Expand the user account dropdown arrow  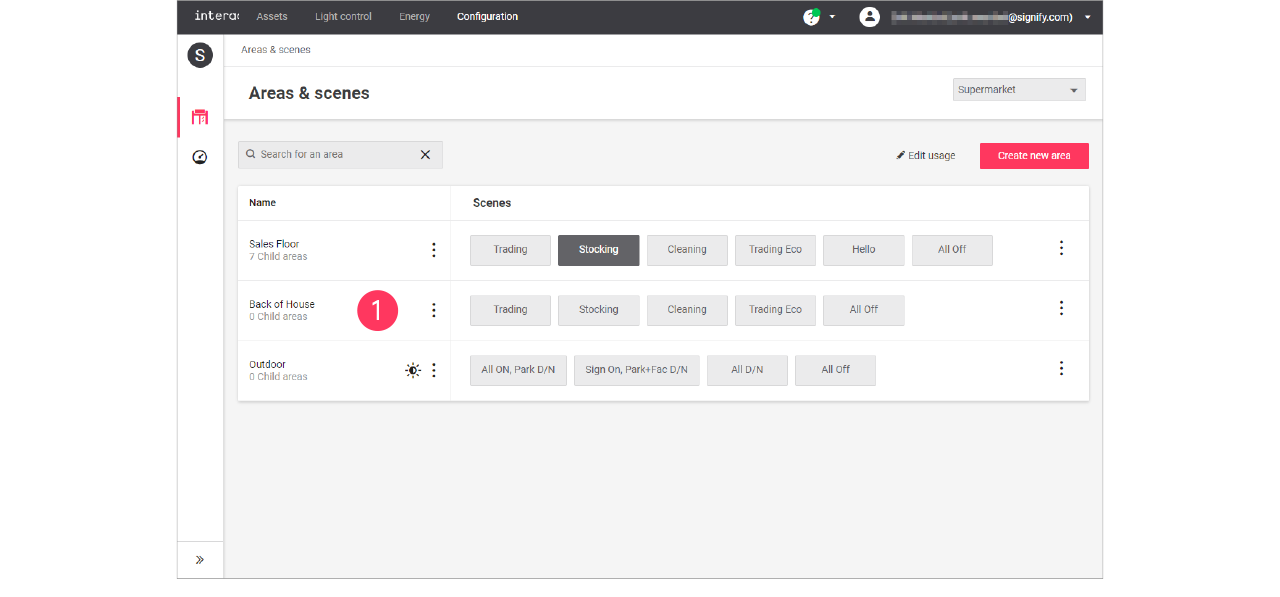pyautogui.click(x=1088, y=17)
